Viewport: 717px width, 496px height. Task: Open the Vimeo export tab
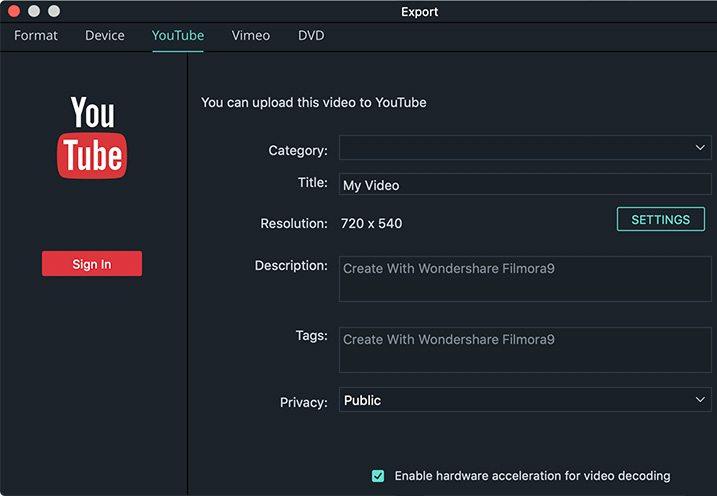pyautogui.click(x=251, y=35)
